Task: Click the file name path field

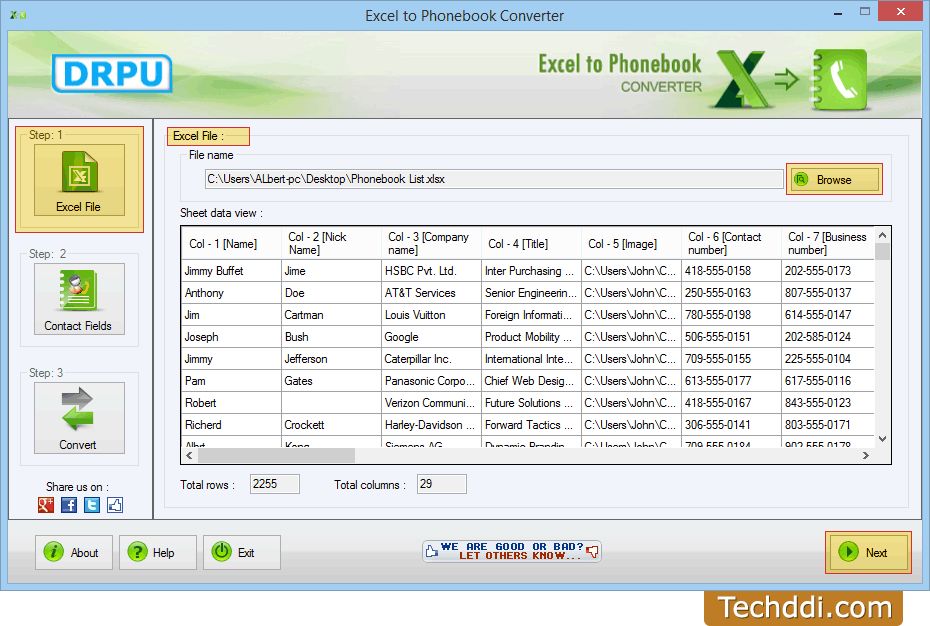Action: 494,179
